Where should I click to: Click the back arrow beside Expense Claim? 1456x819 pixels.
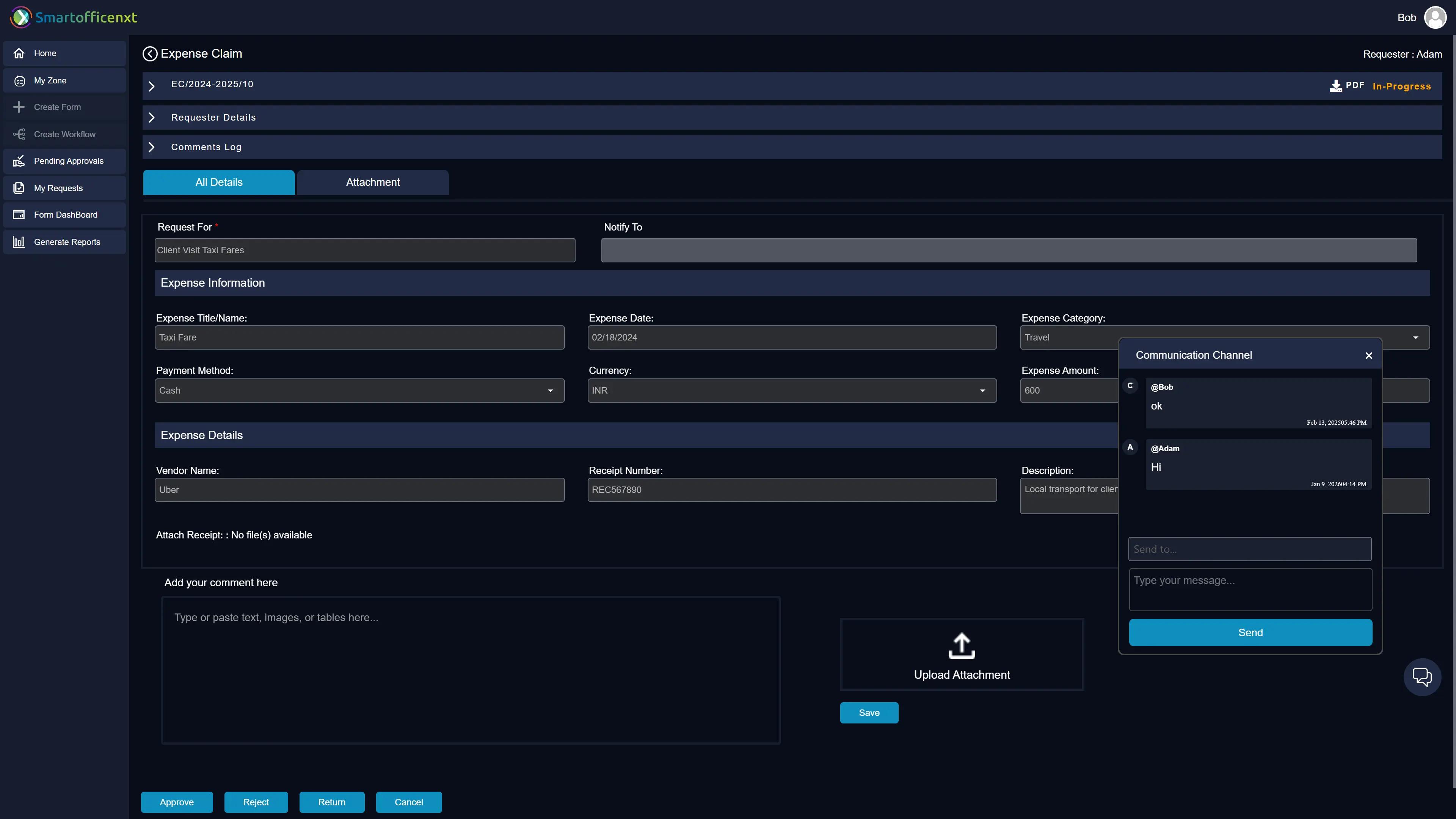(150, 54)
